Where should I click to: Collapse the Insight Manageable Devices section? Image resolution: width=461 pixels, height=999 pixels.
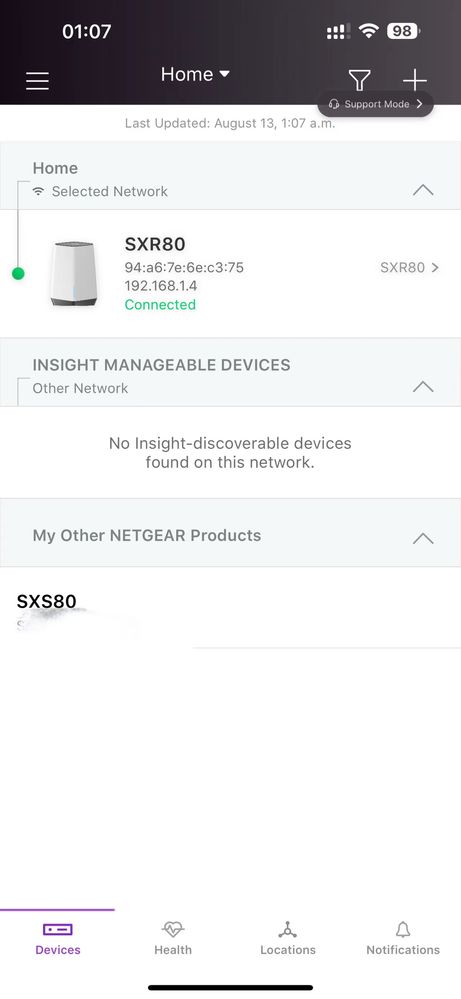[x=423, y=386]
